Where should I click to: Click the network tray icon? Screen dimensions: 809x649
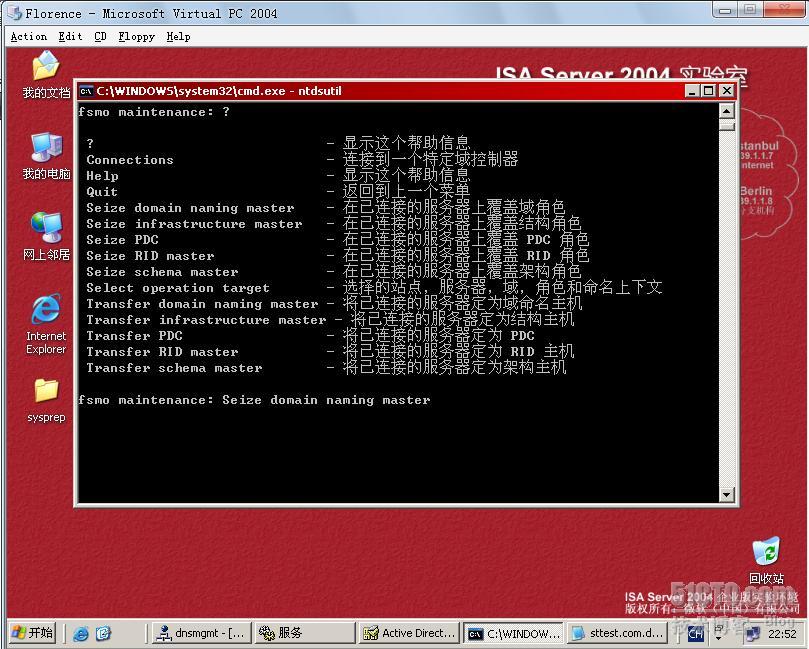point(752,634)
